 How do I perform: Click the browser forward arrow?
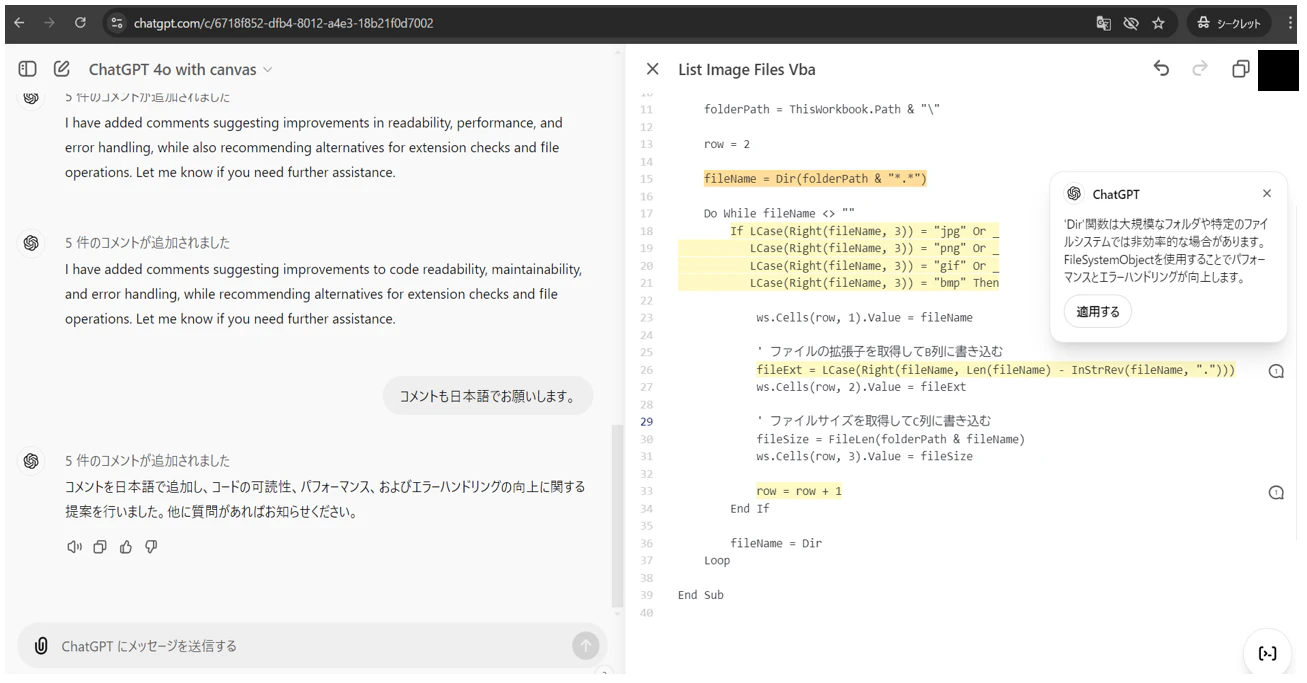(x=50, y=22)
